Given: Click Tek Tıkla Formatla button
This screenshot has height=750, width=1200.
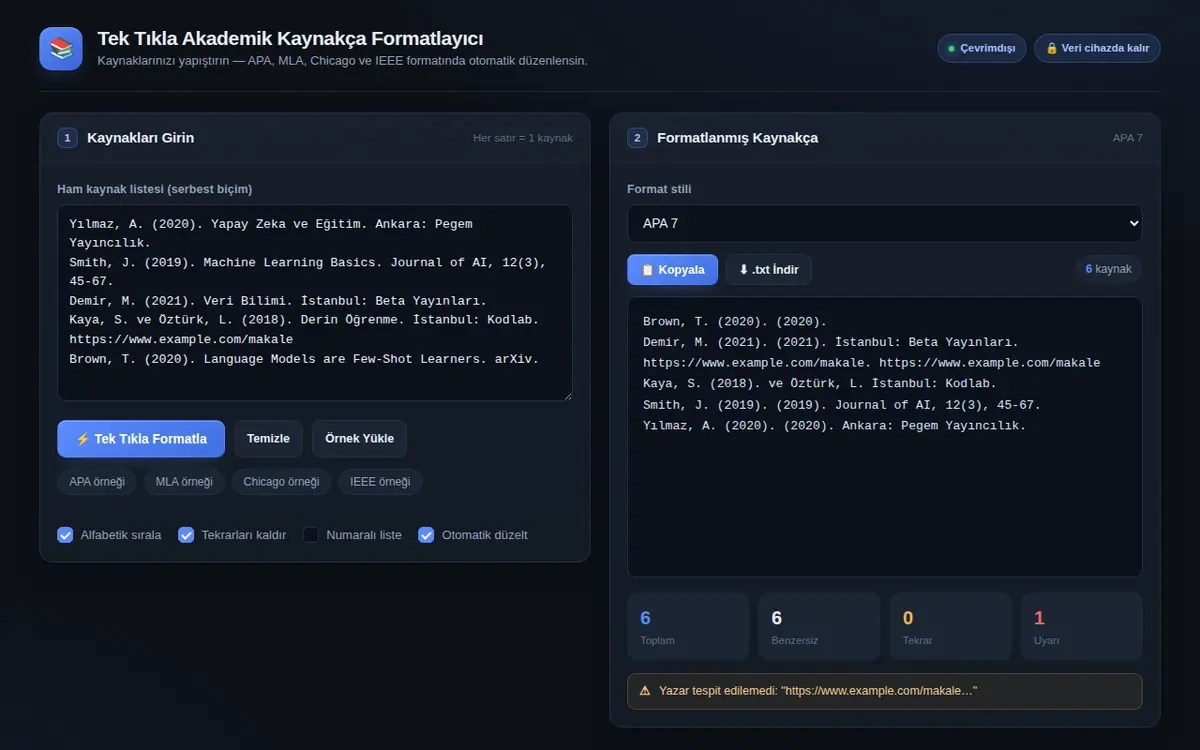Looking at the screenshot, I should pos(141,439).
